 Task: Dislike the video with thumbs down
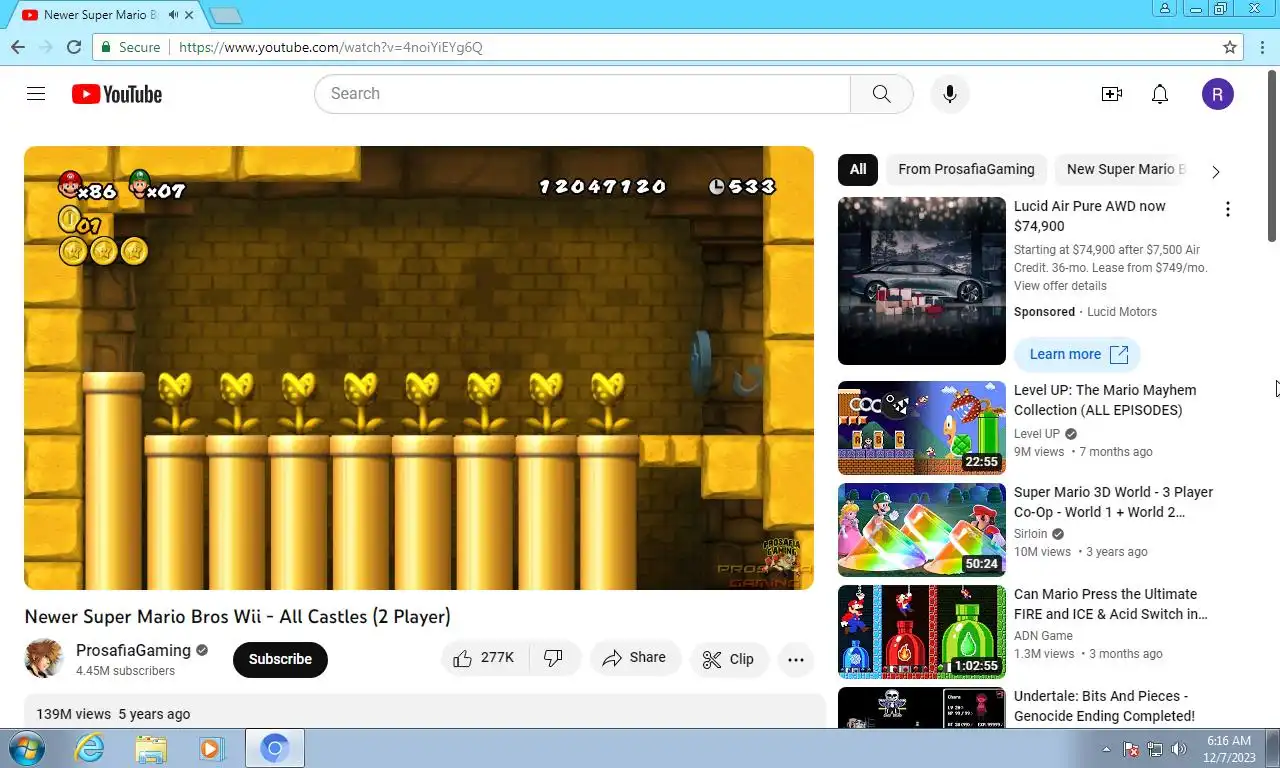point(554,658)
